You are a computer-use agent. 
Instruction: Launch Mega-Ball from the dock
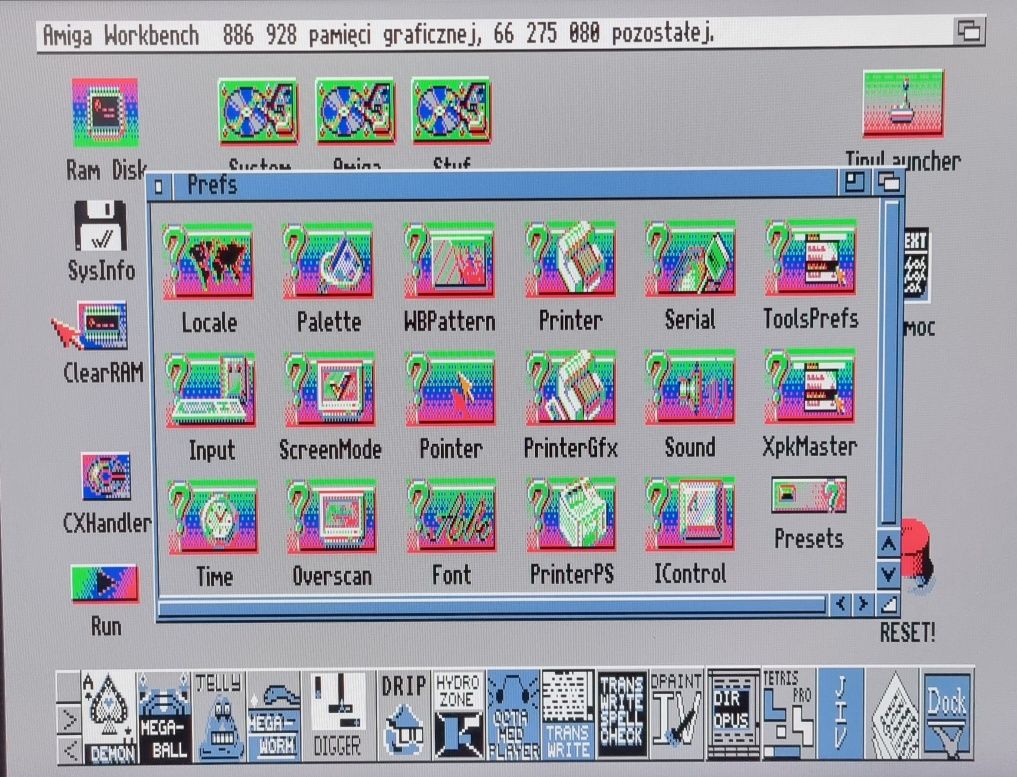coord(163,717)
